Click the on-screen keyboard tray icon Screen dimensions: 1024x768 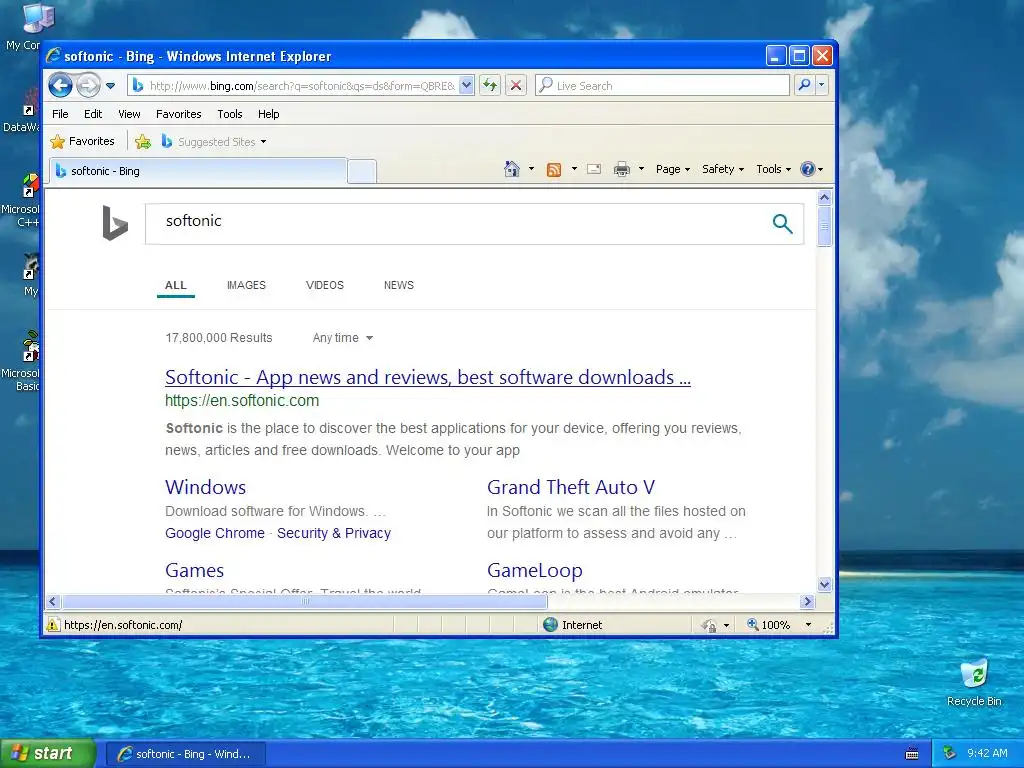click(x=912, y=754)
